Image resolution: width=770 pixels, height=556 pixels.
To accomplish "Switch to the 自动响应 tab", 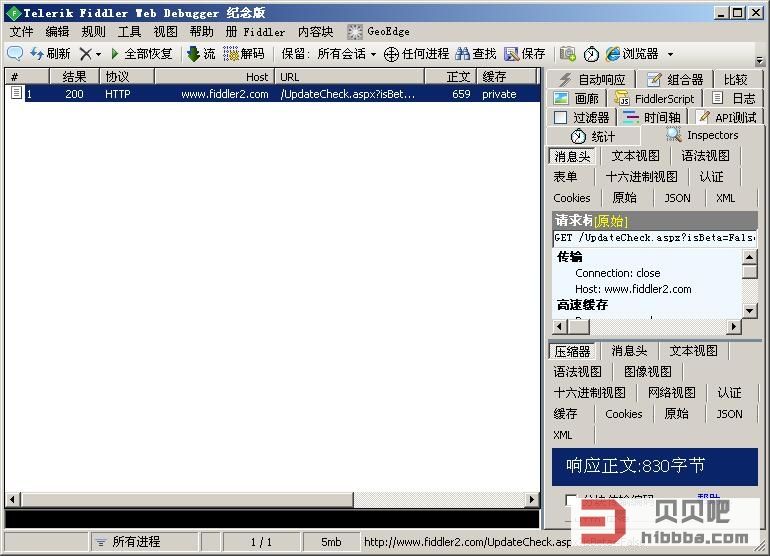I will coord(592,80).
